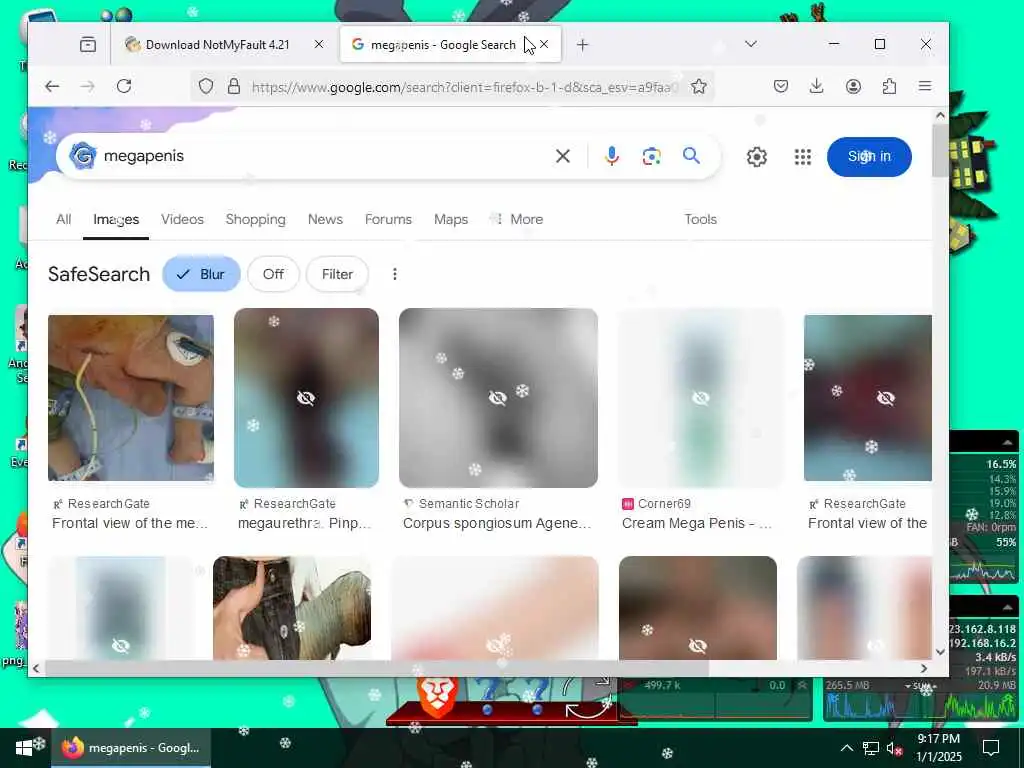The height and width of the screenshot is (768, 1024).
Task: Select the Videos results tab
Action: click(182, 219)
